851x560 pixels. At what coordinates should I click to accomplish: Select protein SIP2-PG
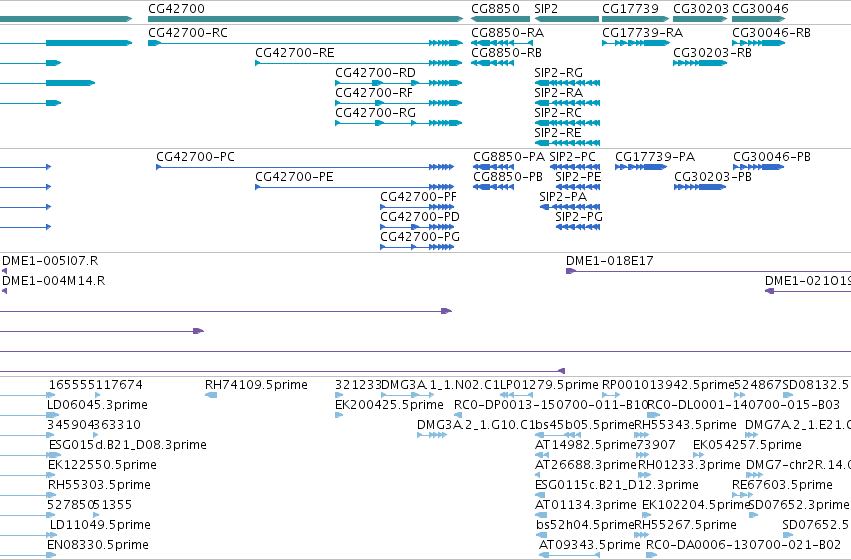[579, 218]
